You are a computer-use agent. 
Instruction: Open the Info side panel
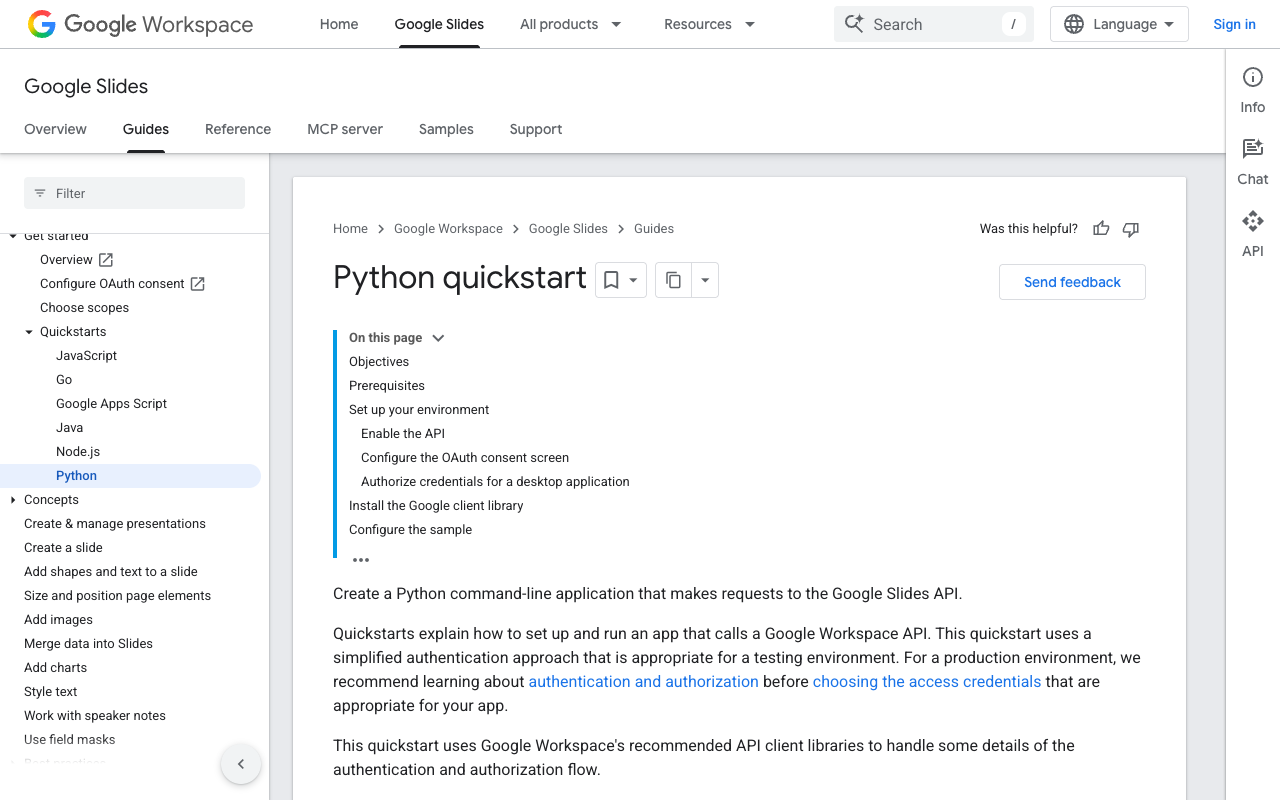pyautogui.click(x=1253, y=90)
